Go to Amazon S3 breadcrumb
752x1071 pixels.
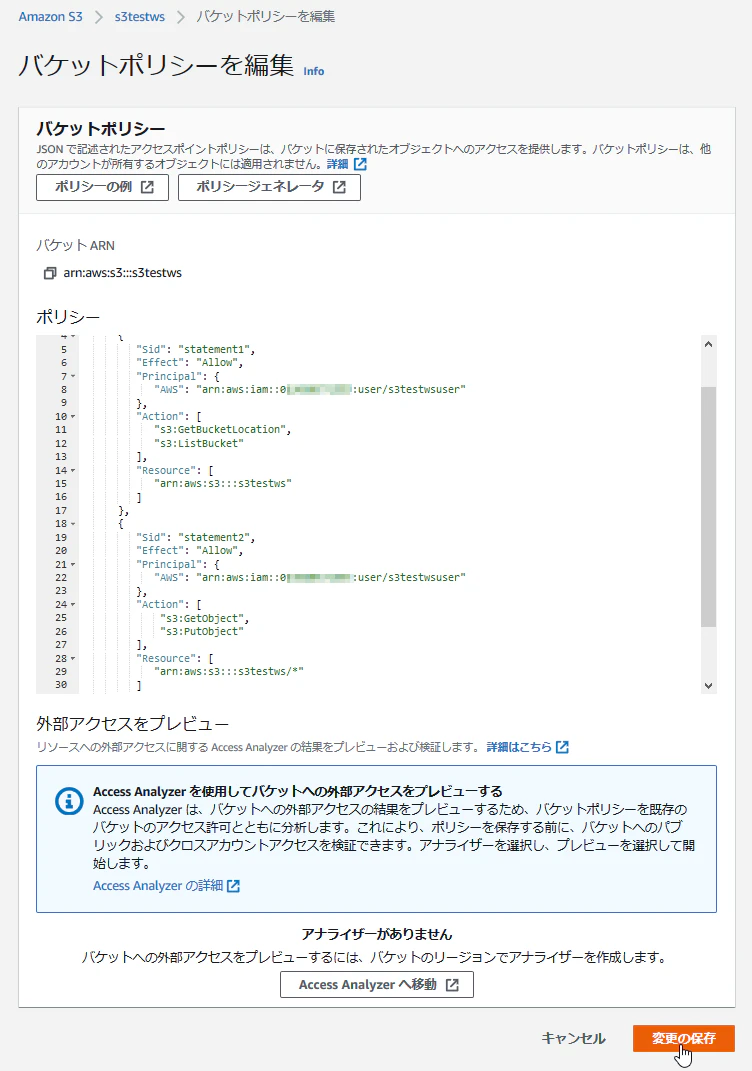(51, 16)
